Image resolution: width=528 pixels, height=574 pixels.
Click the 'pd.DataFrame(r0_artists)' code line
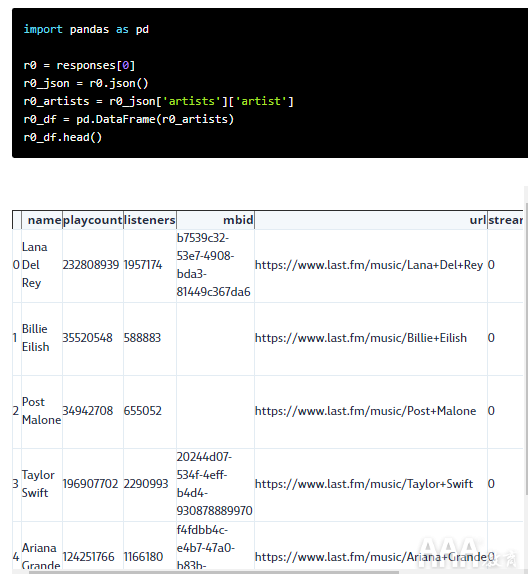tap(129, 119)
